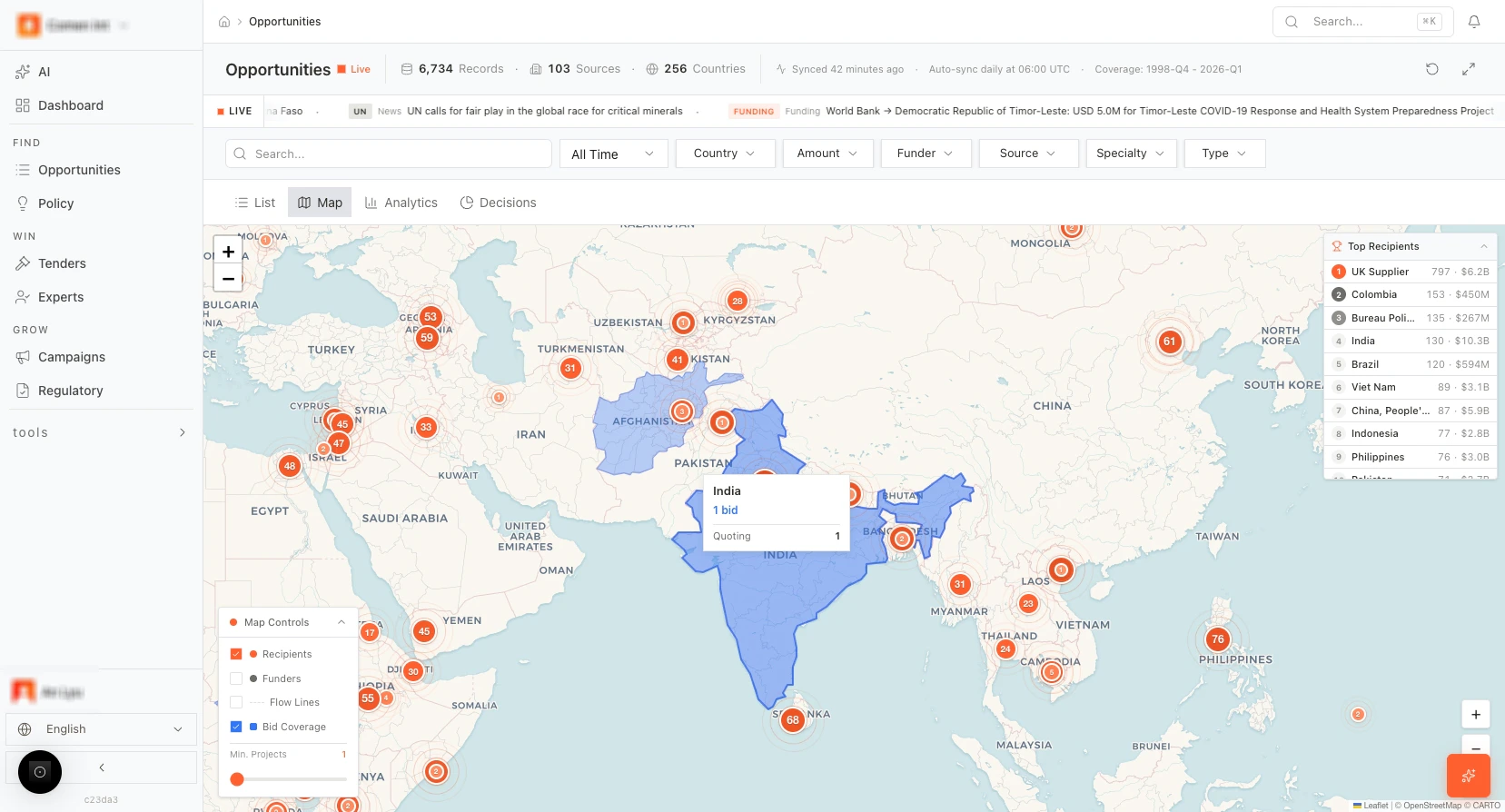Select Colombia in Top Recipients
1505x812 pixels.
click(1411, 294)
